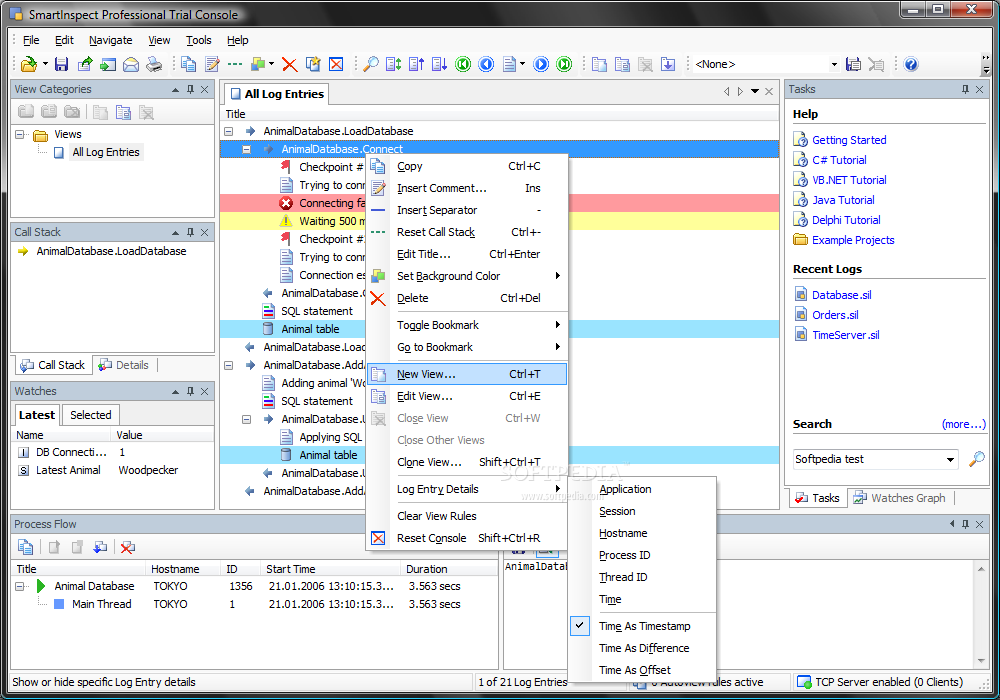Click the green dashed separator toolbar icon
Screen dimensions: 1000x700
pyautogui.click(x=235, y=64)
